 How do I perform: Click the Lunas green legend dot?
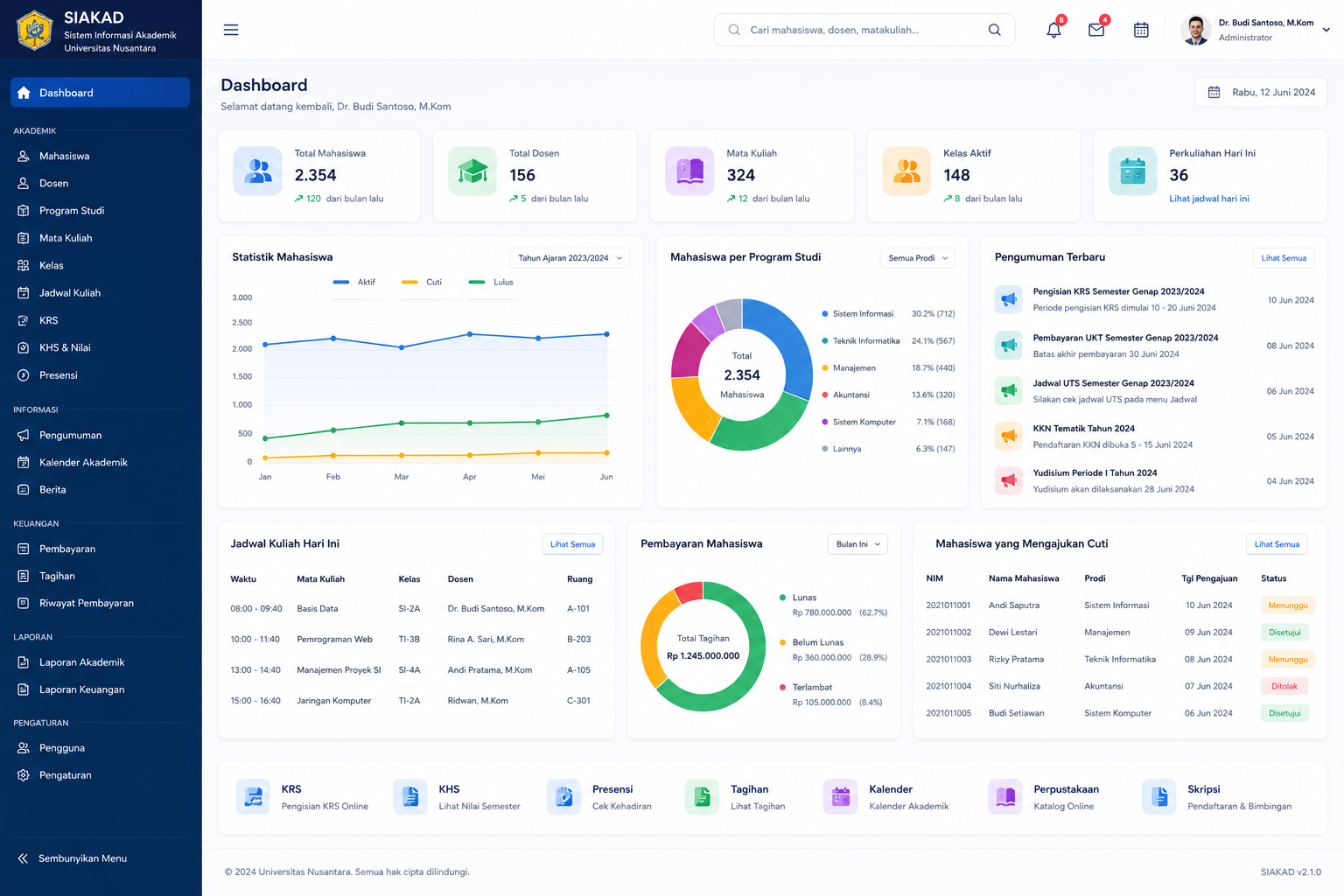pos(782,598)
